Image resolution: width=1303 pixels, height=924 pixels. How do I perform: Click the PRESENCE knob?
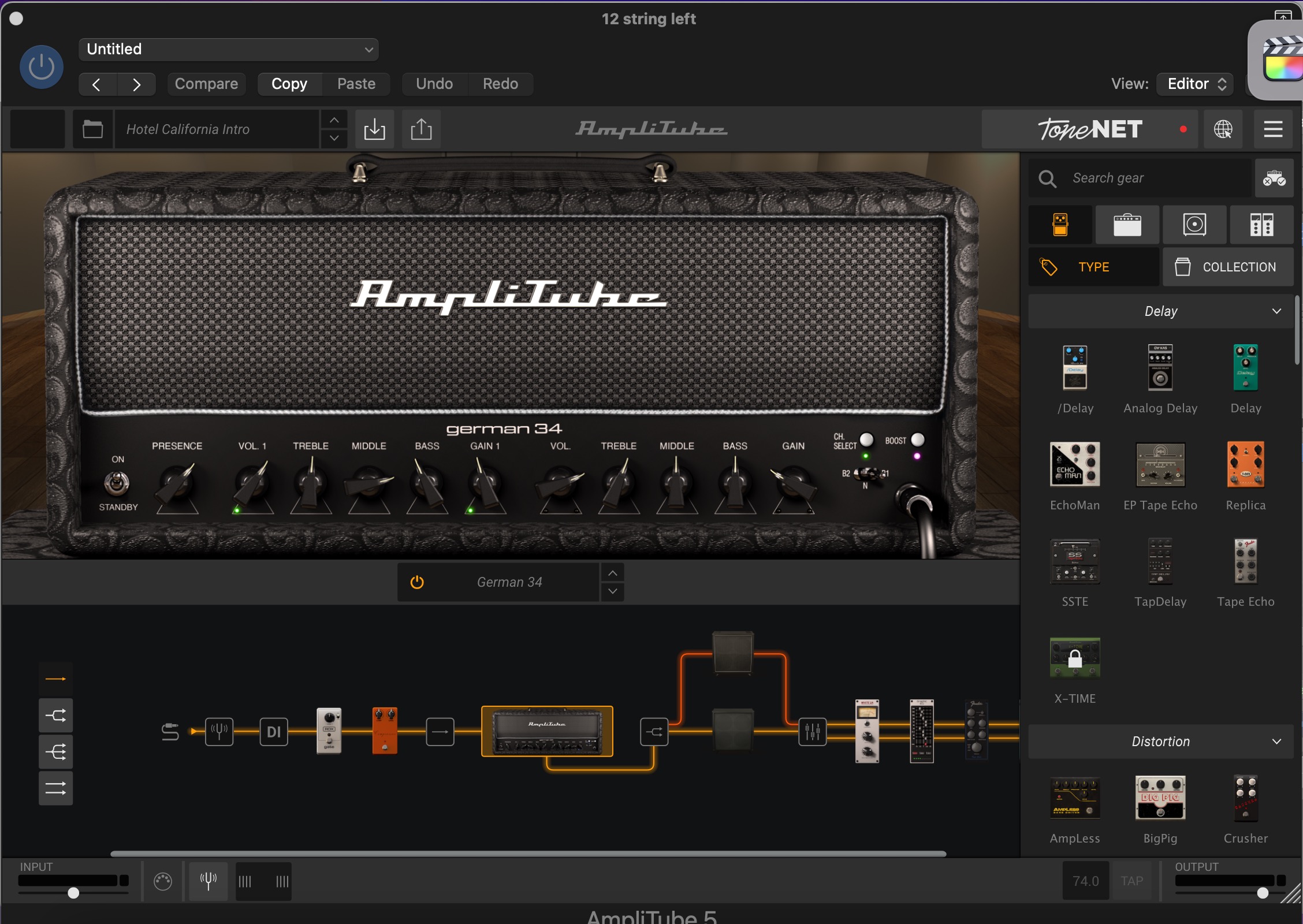(x=177, y=485)
